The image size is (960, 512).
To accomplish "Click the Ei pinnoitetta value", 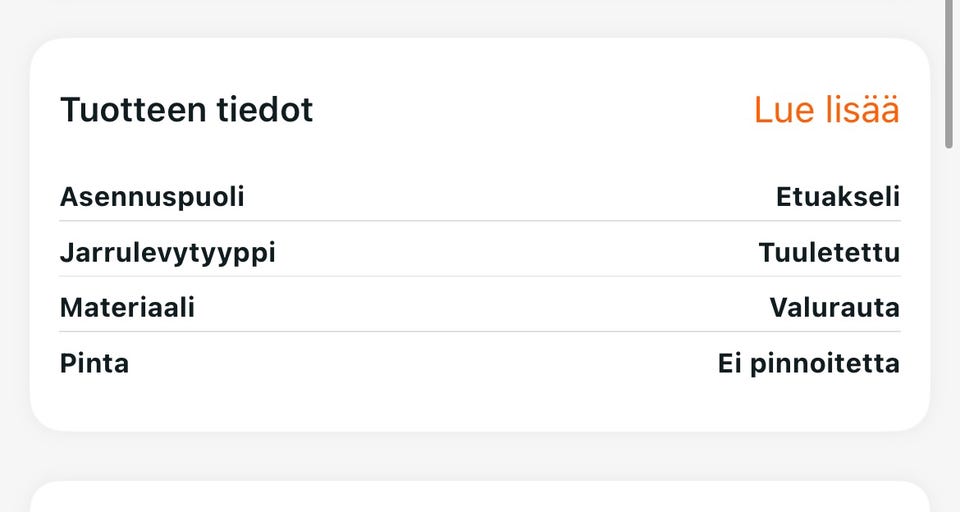I will [x=808, y=363].
